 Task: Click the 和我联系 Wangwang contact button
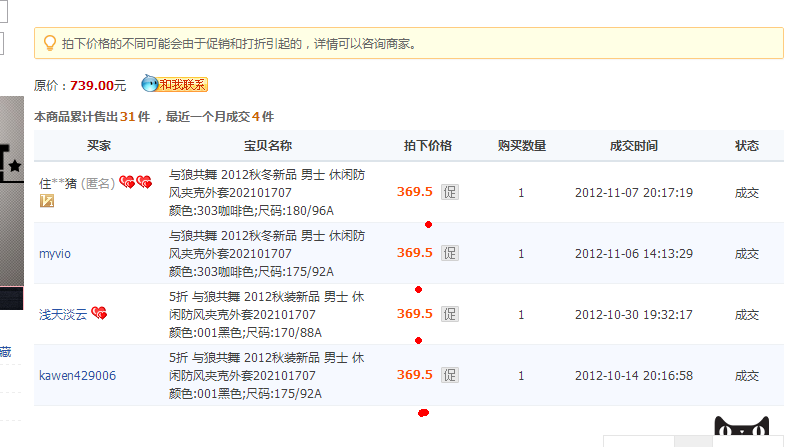coord(174,84)
